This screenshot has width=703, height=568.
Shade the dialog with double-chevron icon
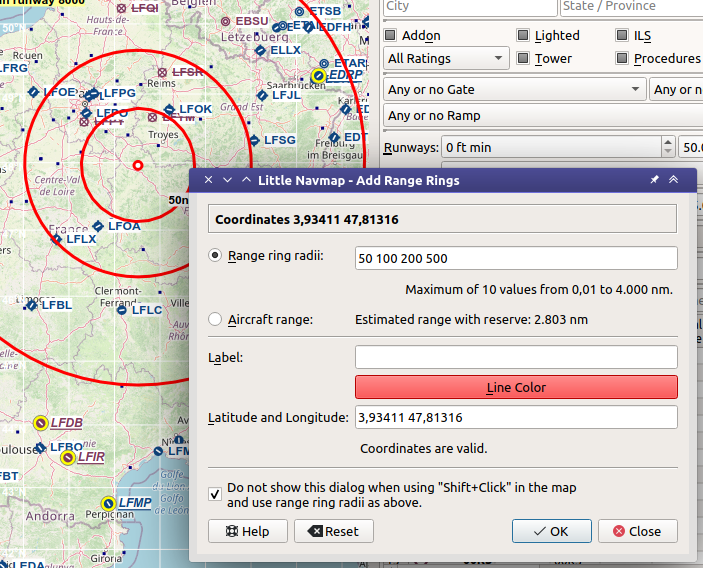pyautogui.click(x=673, y=180)
